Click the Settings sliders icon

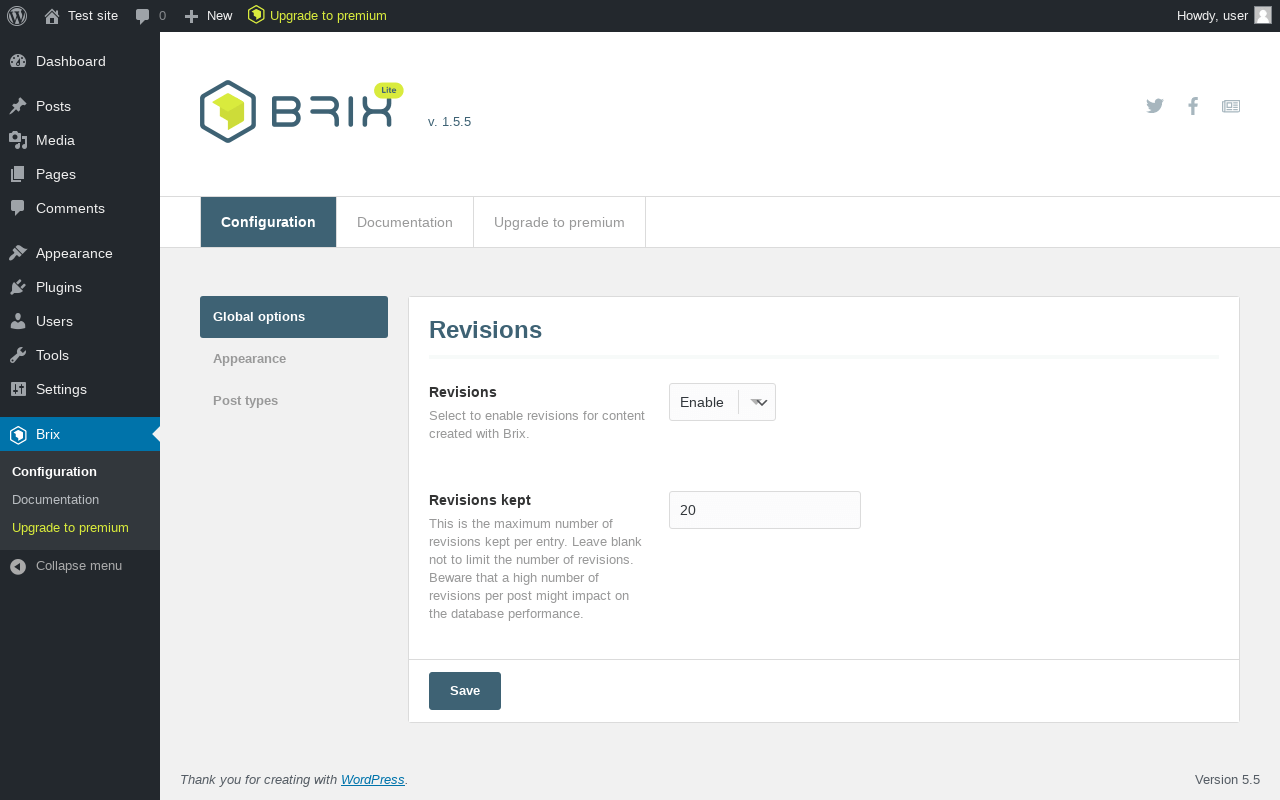click(x=18, y=389)
